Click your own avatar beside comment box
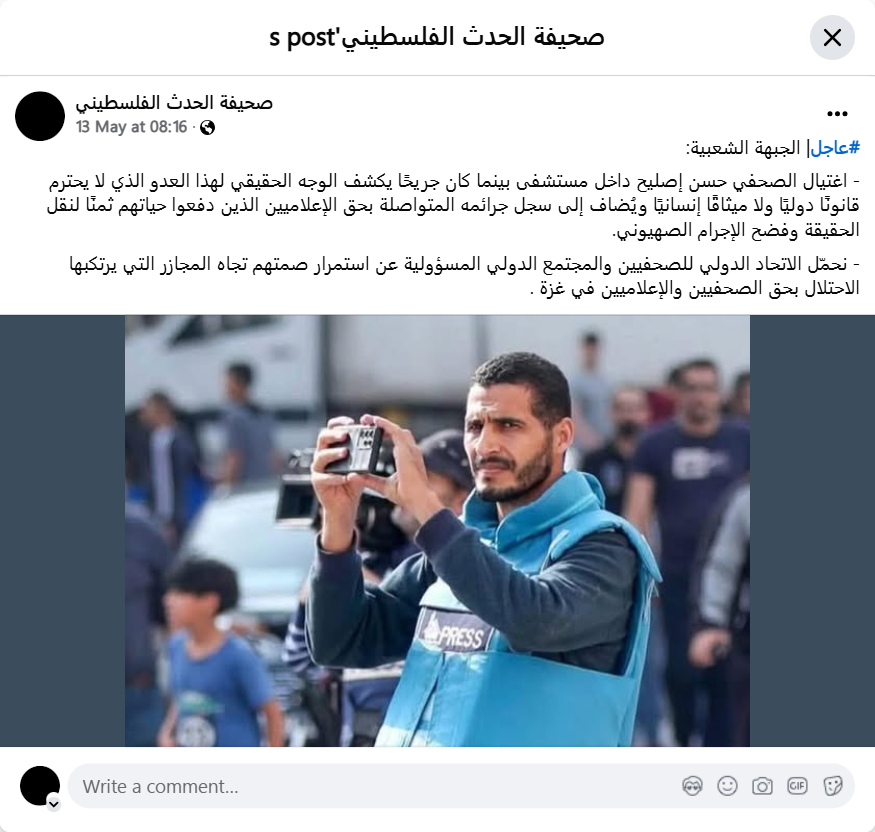 tap(40, 786)
